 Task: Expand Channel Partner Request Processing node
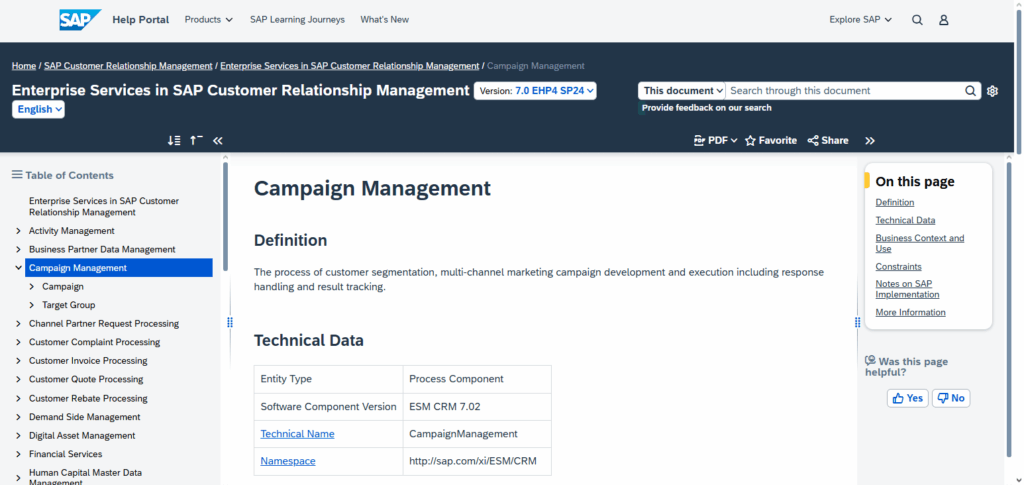[18, 324]
